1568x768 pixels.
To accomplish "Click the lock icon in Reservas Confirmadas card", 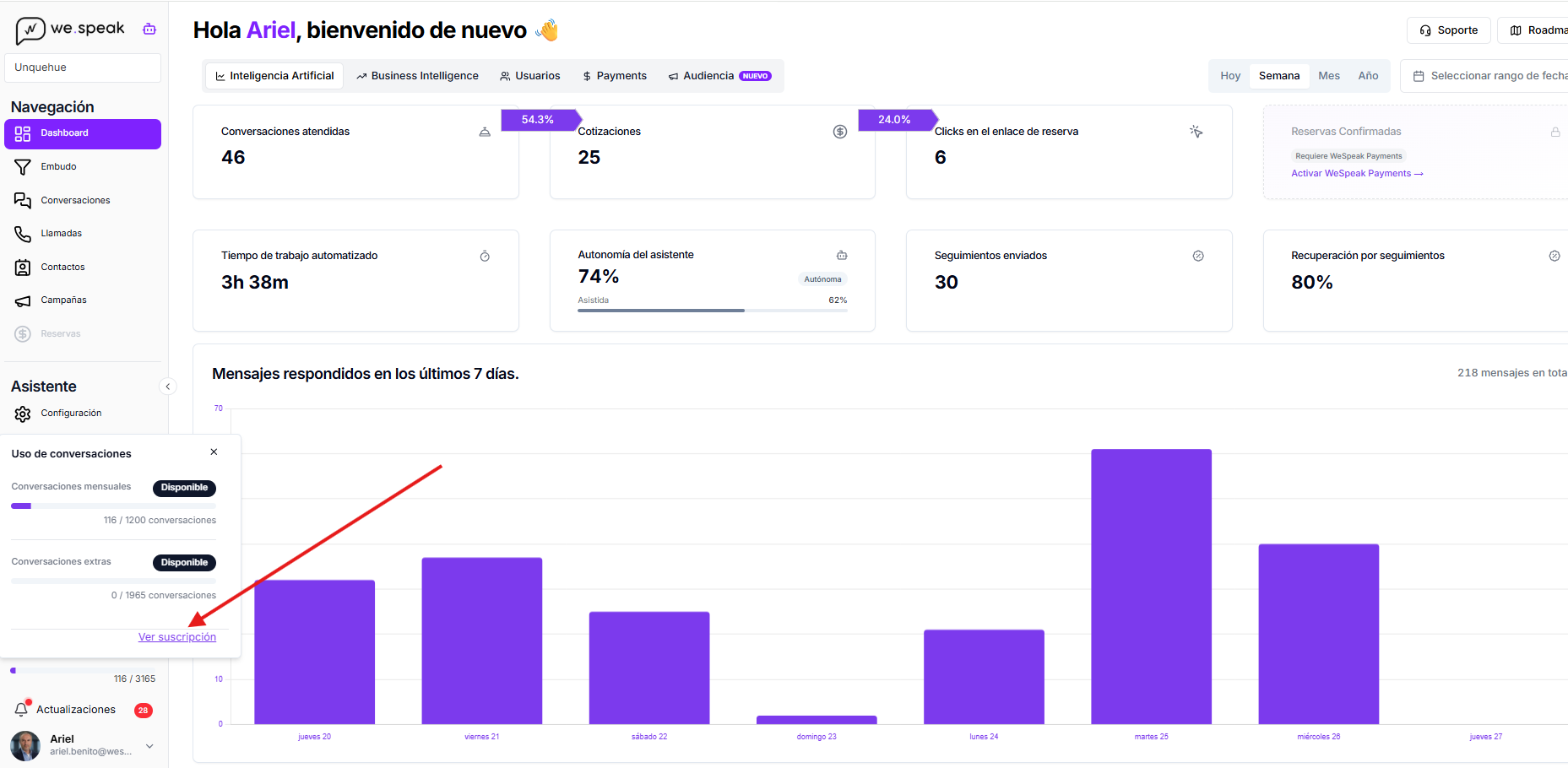I will (1555, 133).
